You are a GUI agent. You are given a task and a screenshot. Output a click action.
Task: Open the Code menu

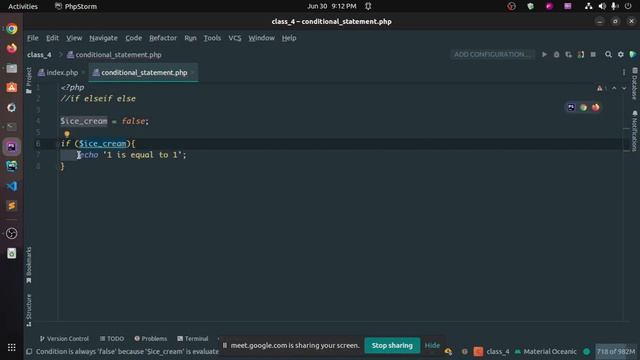click(133, 38)
